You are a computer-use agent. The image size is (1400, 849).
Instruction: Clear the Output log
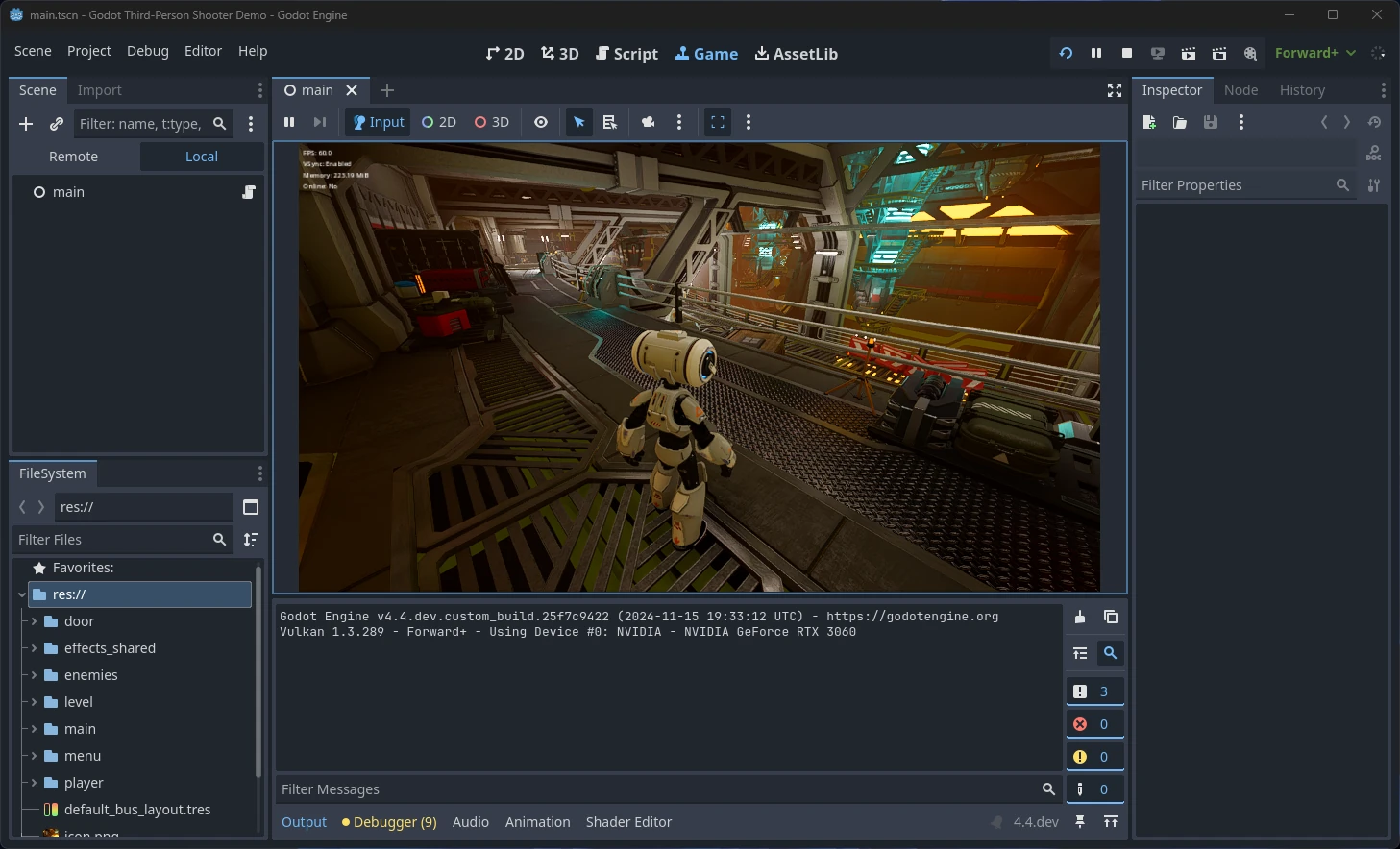tap(1080, 617)
